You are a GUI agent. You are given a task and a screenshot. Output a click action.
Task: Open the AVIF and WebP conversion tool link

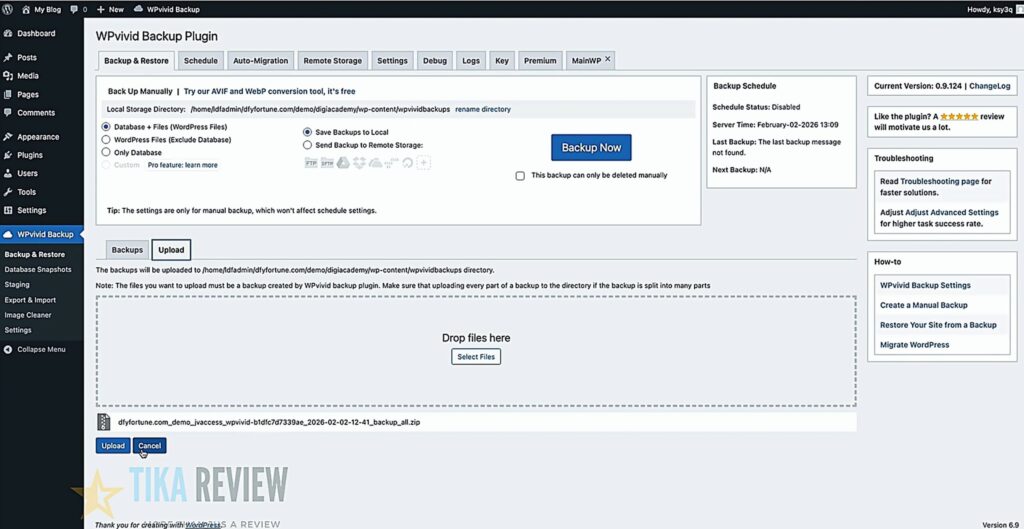pos(270,91)
